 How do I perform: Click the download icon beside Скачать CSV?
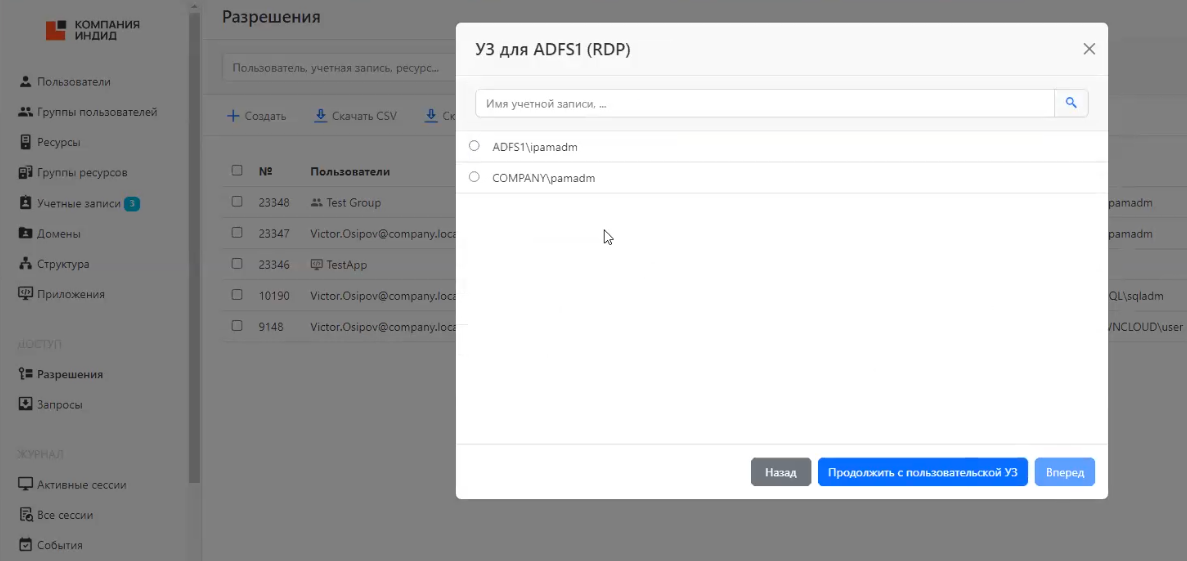coord(320,116)
